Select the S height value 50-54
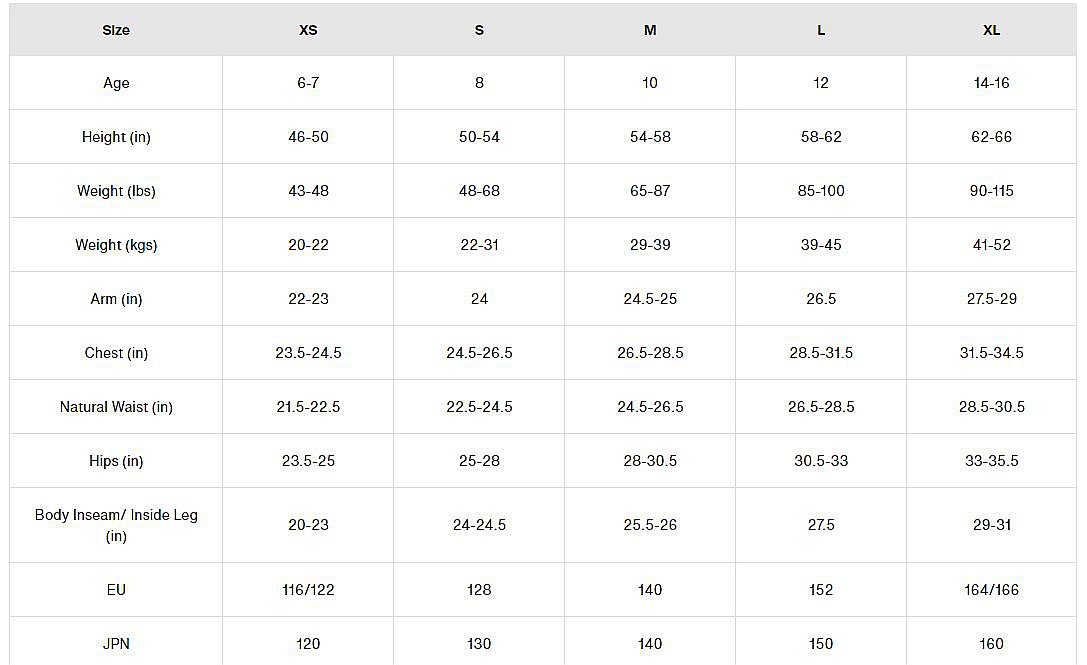1087x665 pixels. (479, 137)
